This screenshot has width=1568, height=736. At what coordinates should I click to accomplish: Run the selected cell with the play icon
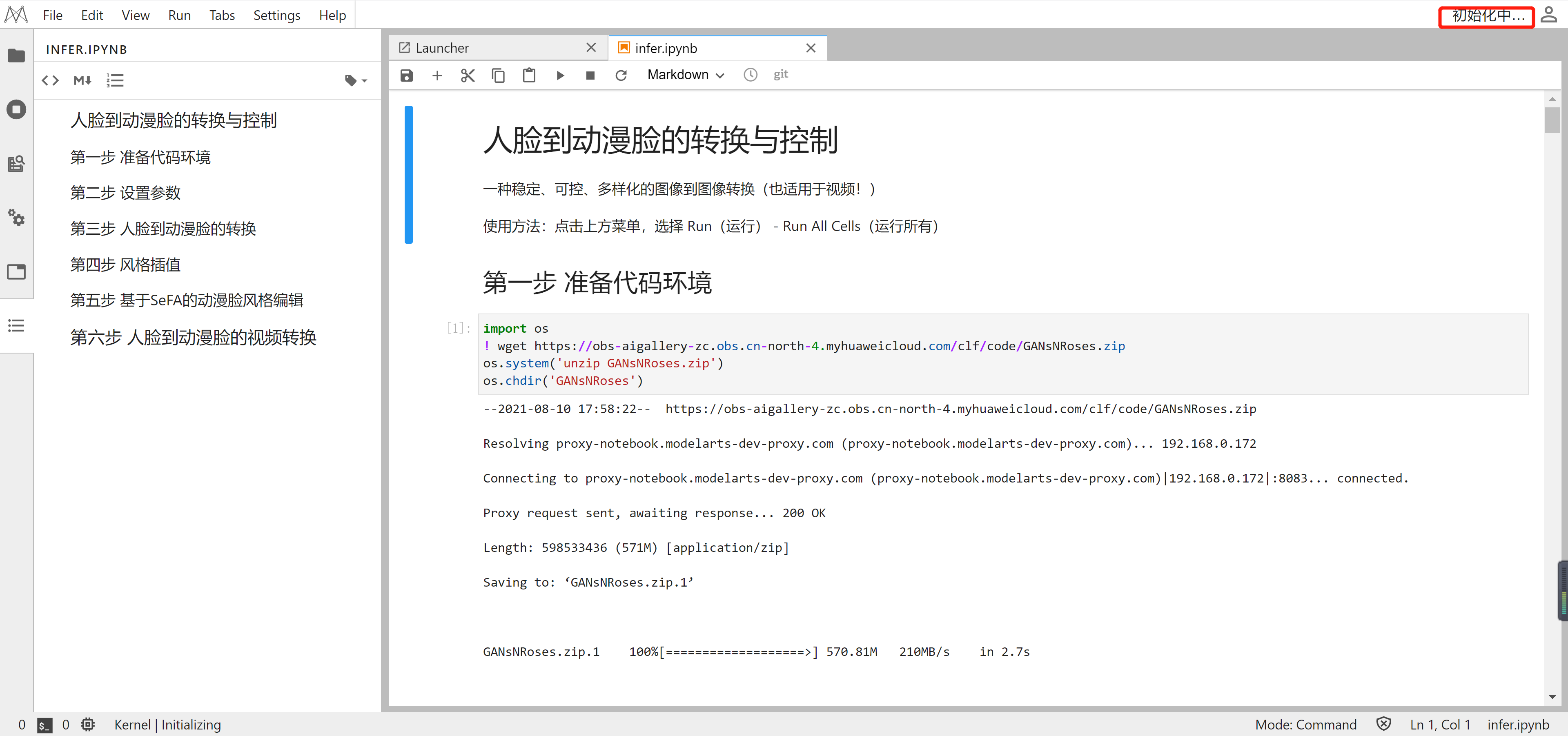(x=560, y=76)
